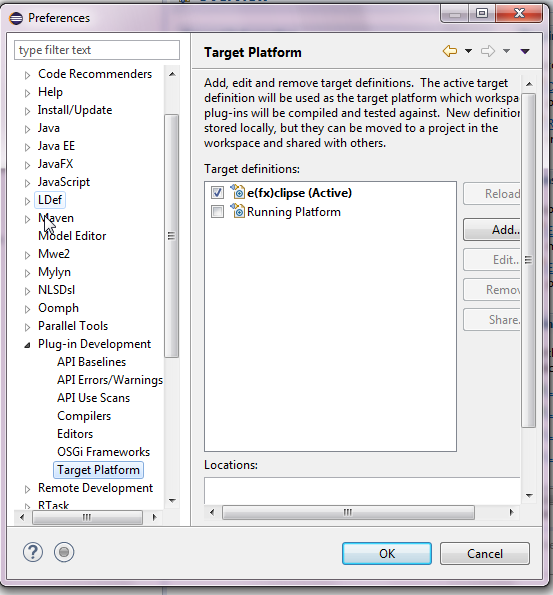
Task: Open the forward history dropdown arrow
Action: click(506, 51)
